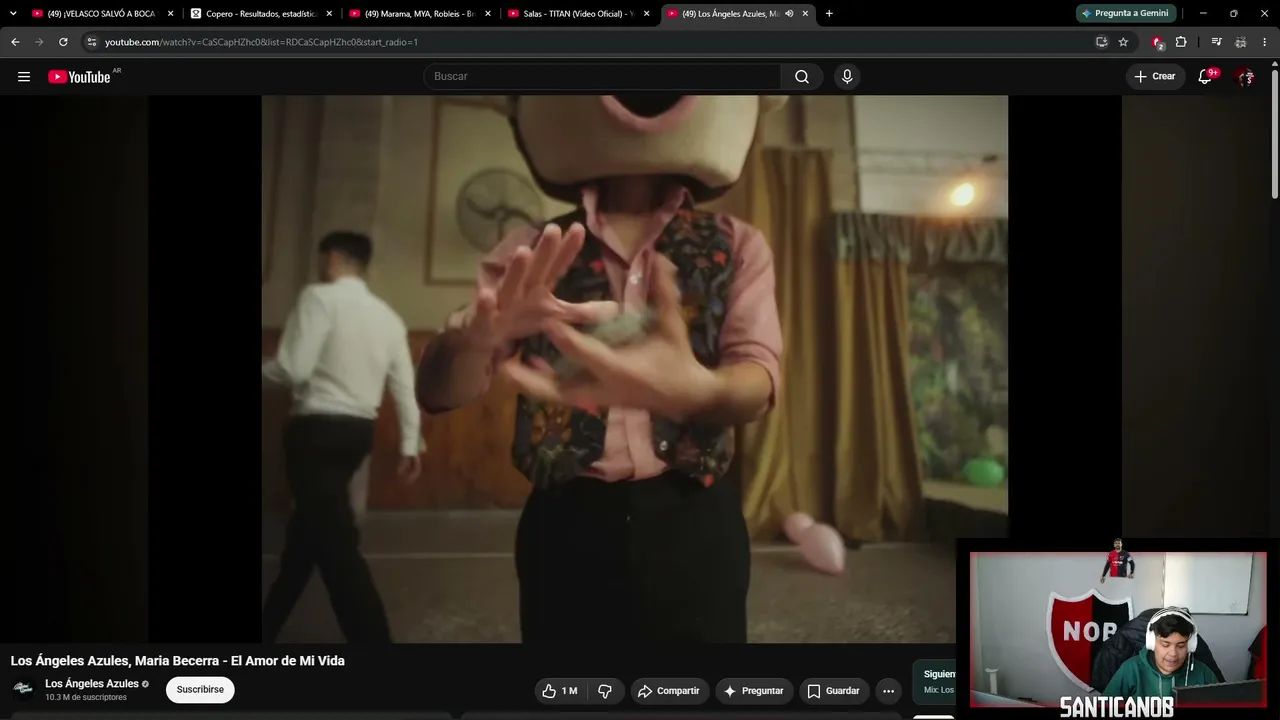
Task: Mute the Los Ángeles Azules tab audio
Action: click(x=789, y=14)
